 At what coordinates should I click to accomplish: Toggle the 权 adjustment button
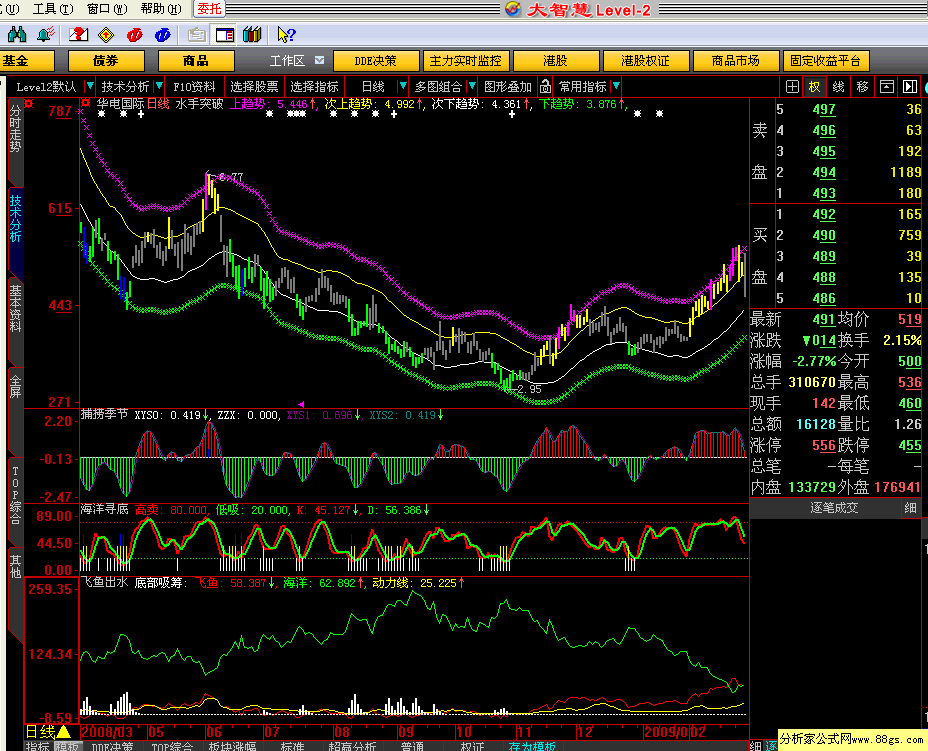[x=814, y=86]
